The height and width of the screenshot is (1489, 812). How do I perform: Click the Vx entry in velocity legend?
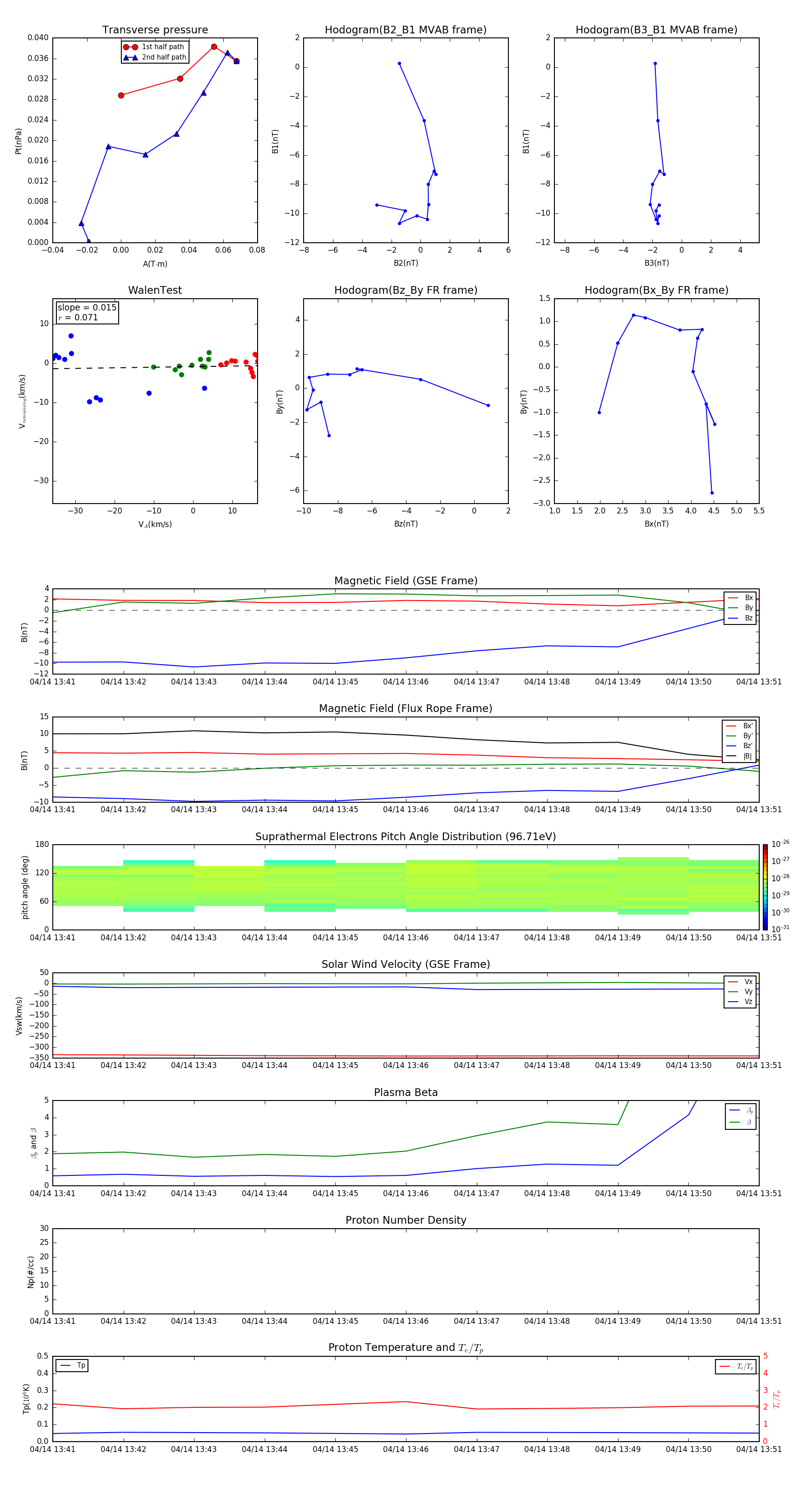point(740,981)
